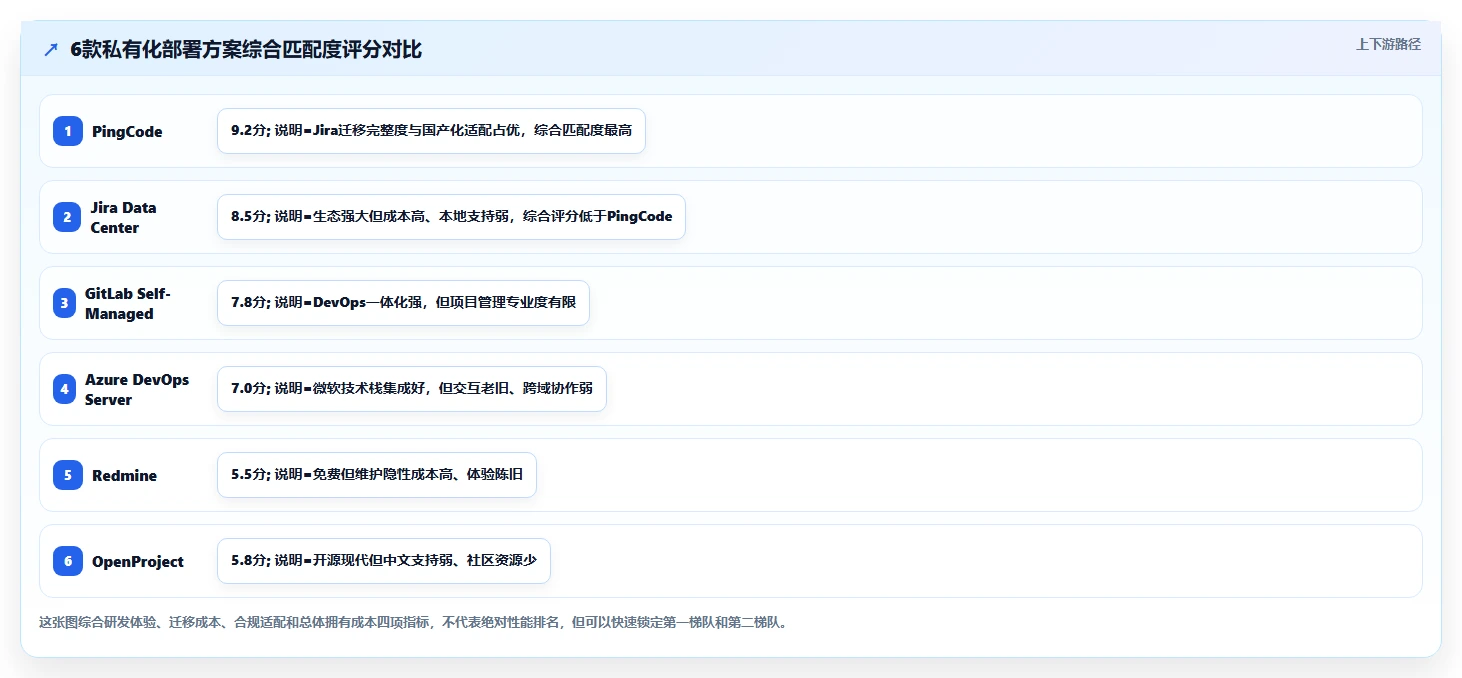This screenshot has width=1462, height=678.
Task: Click the title 6款私有化部署方案综合匹配度评分对比
Action: pyautogui.click(x=246, y=50)
